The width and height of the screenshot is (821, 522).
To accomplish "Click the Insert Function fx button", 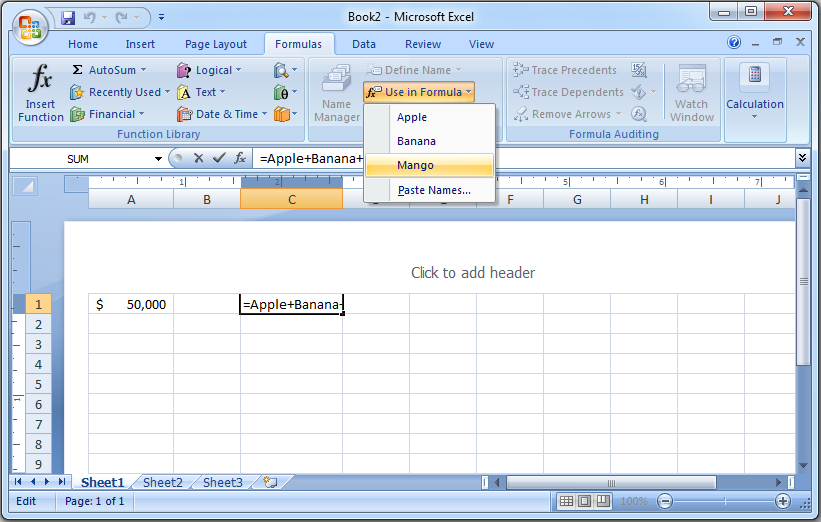I will [40, 93].
